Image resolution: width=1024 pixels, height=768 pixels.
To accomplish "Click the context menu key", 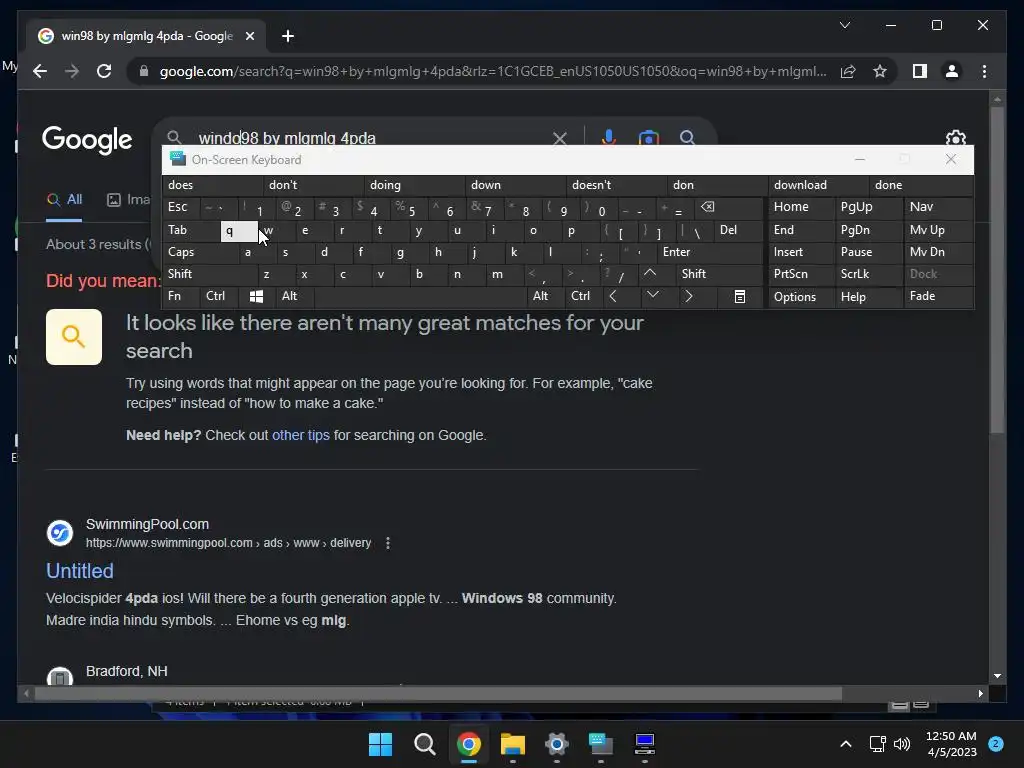I will tap(739, 296).
